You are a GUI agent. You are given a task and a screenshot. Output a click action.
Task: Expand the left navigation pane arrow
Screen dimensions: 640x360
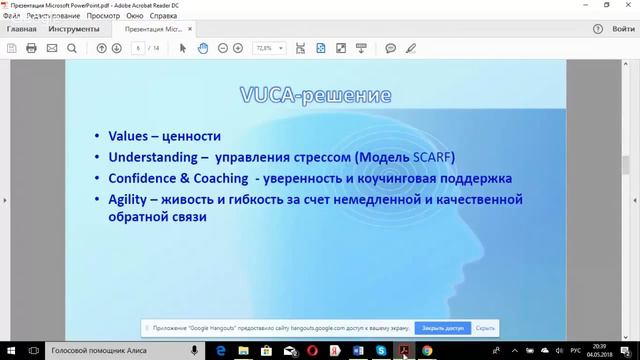pyautogui.click(x=5, y=200)
